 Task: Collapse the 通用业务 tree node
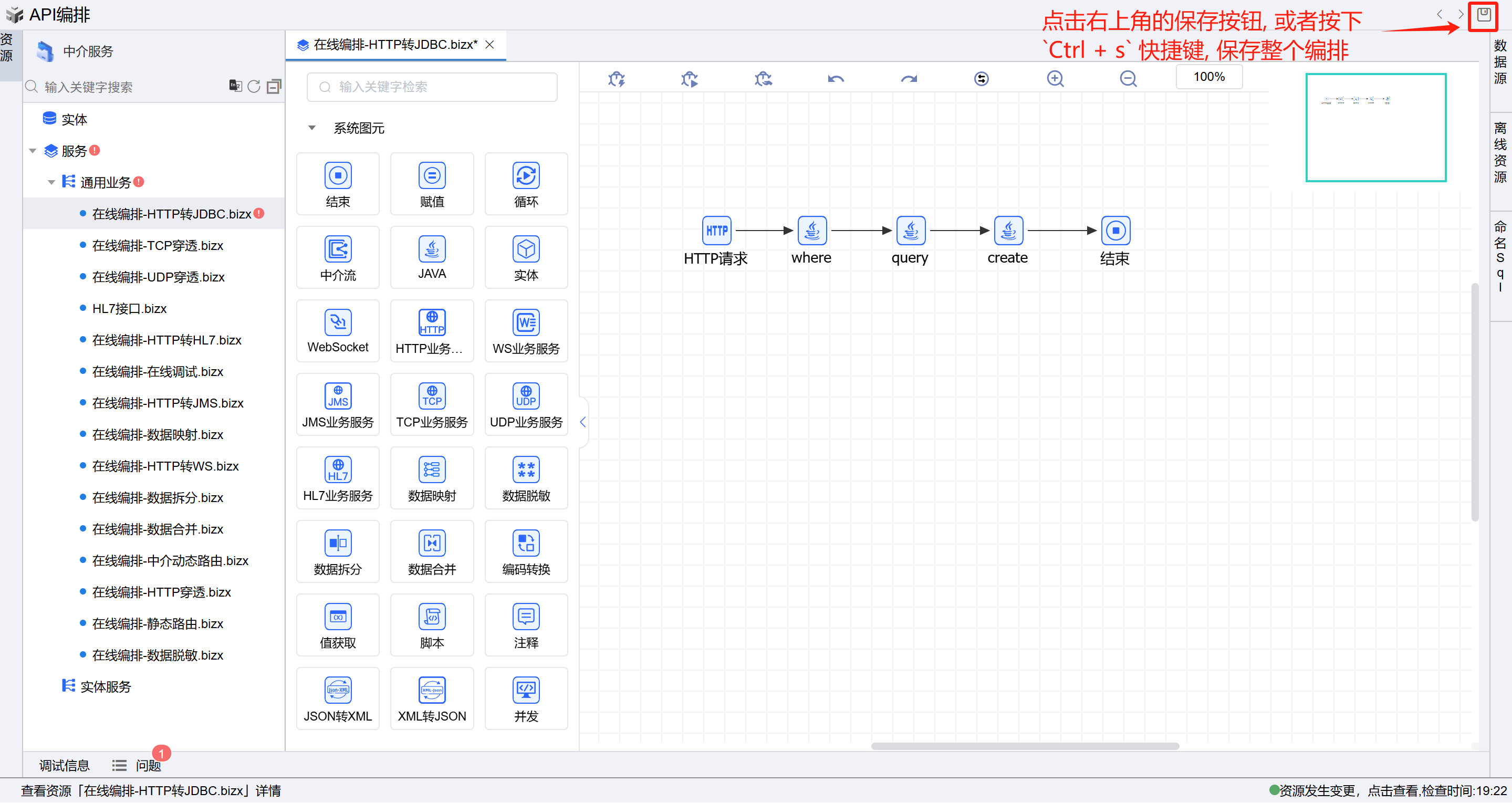click(x=51, y=183)
